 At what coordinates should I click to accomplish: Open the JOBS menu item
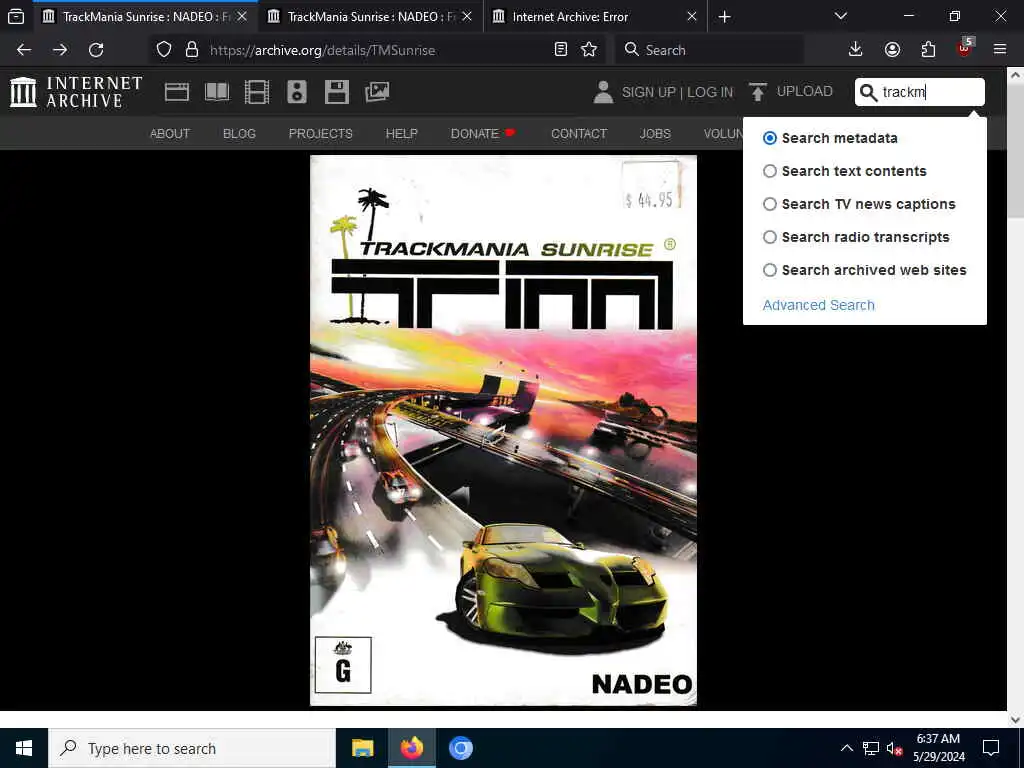click(655, 133)
